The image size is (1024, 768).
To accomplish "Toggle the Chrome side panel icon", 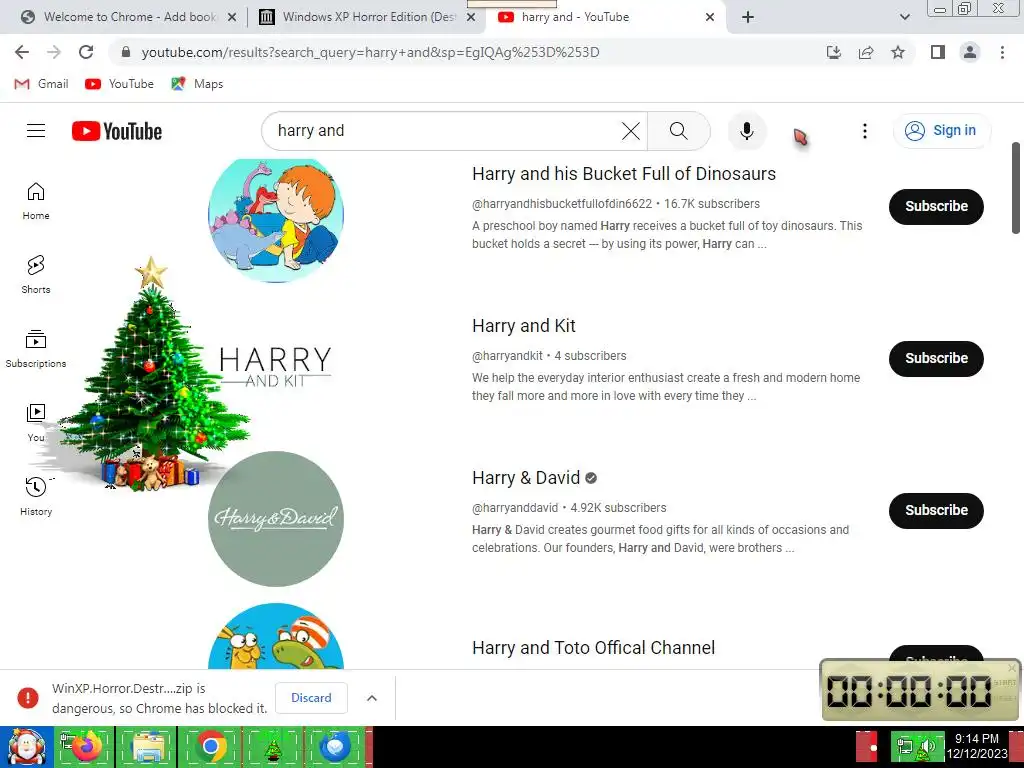I will [x=938, y=52].
